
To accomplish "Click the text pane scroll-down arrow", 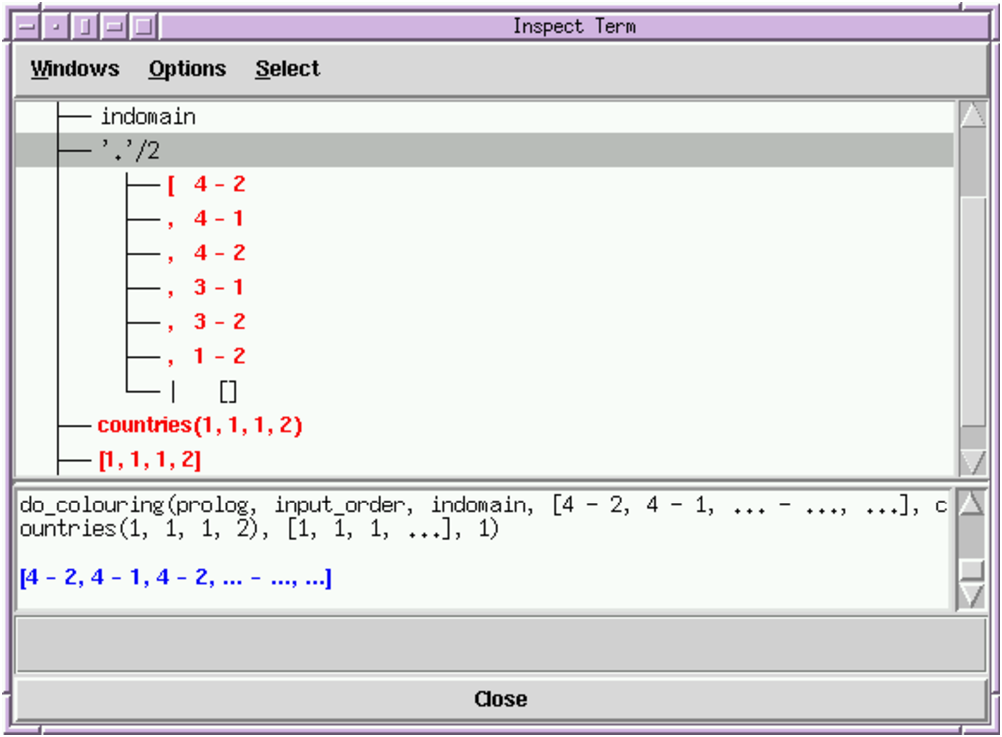I will point(971,596).
